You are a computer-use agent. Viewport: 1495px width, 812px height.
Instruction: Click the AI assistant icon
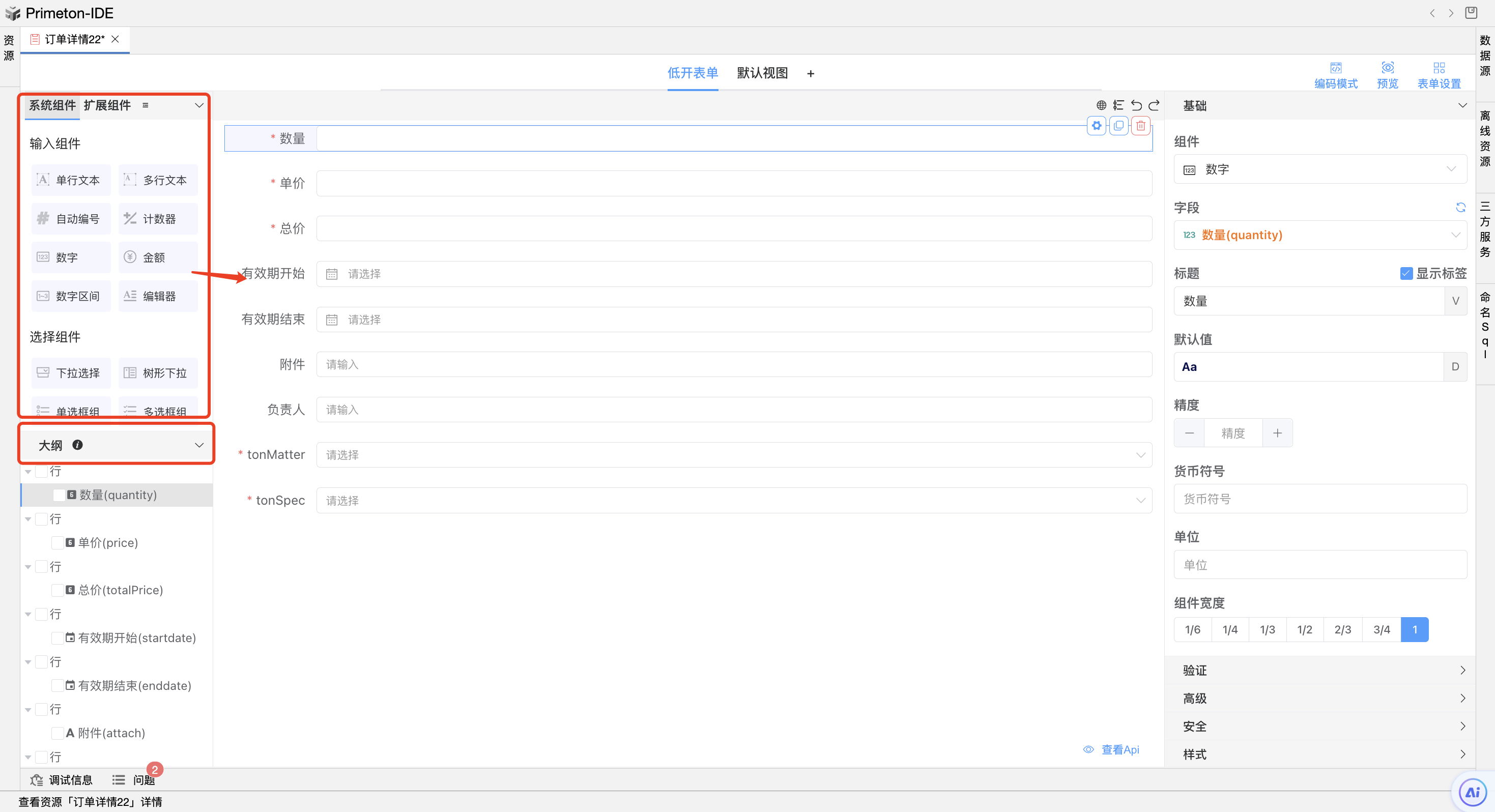tap(1473, 792)
